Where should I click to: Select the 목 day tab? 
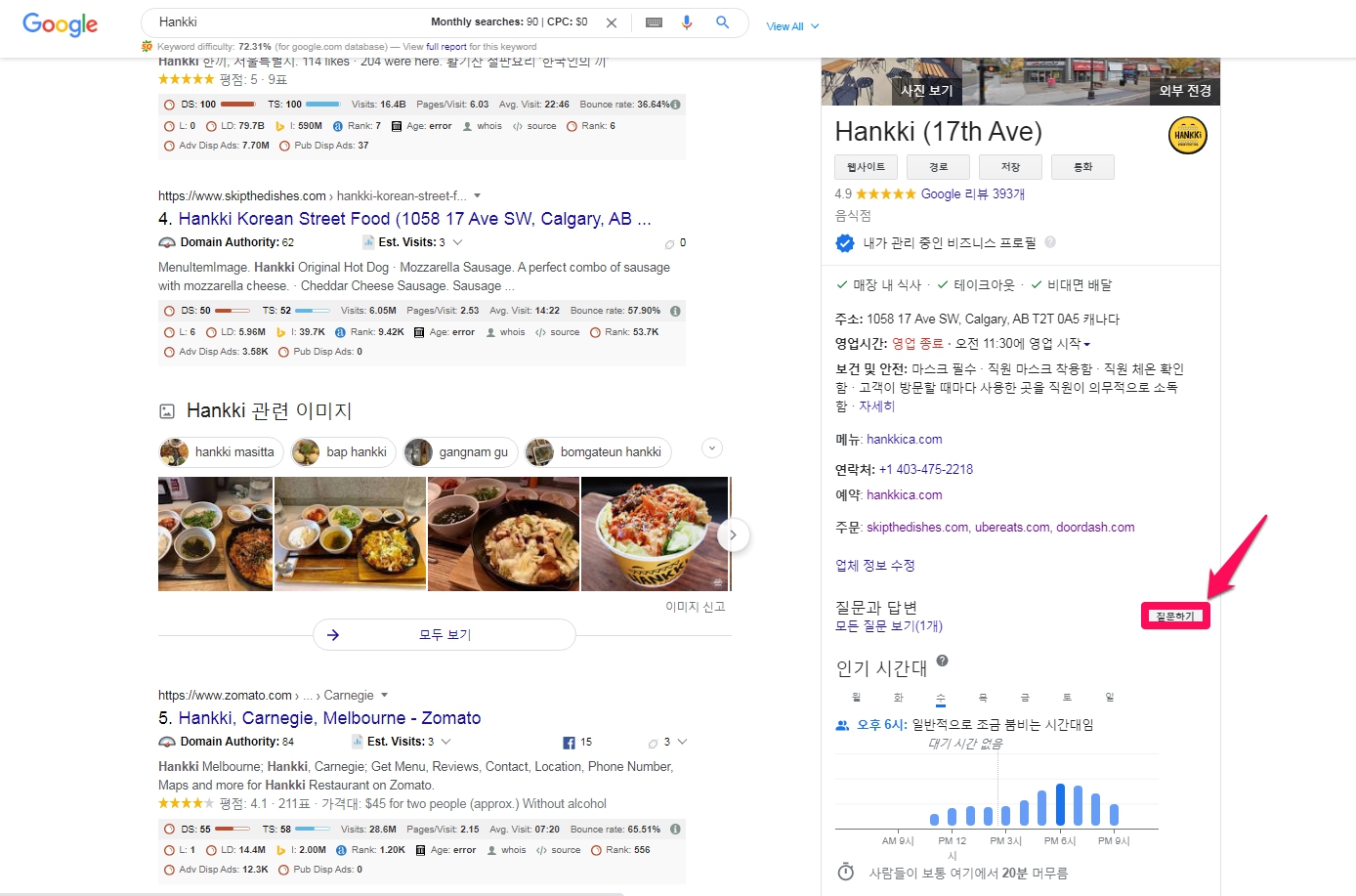point(983,698)
